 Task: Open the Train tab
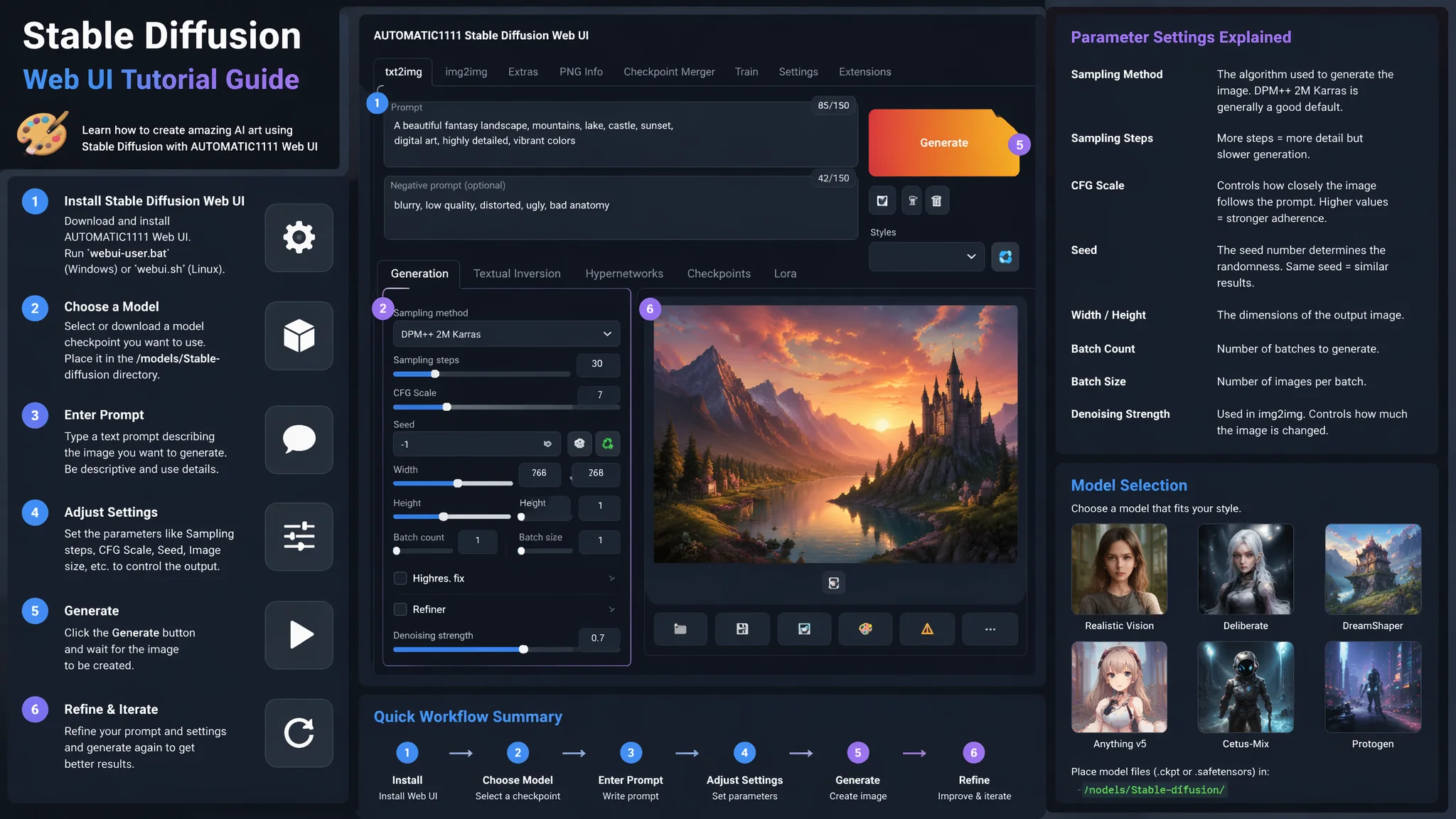746,72
